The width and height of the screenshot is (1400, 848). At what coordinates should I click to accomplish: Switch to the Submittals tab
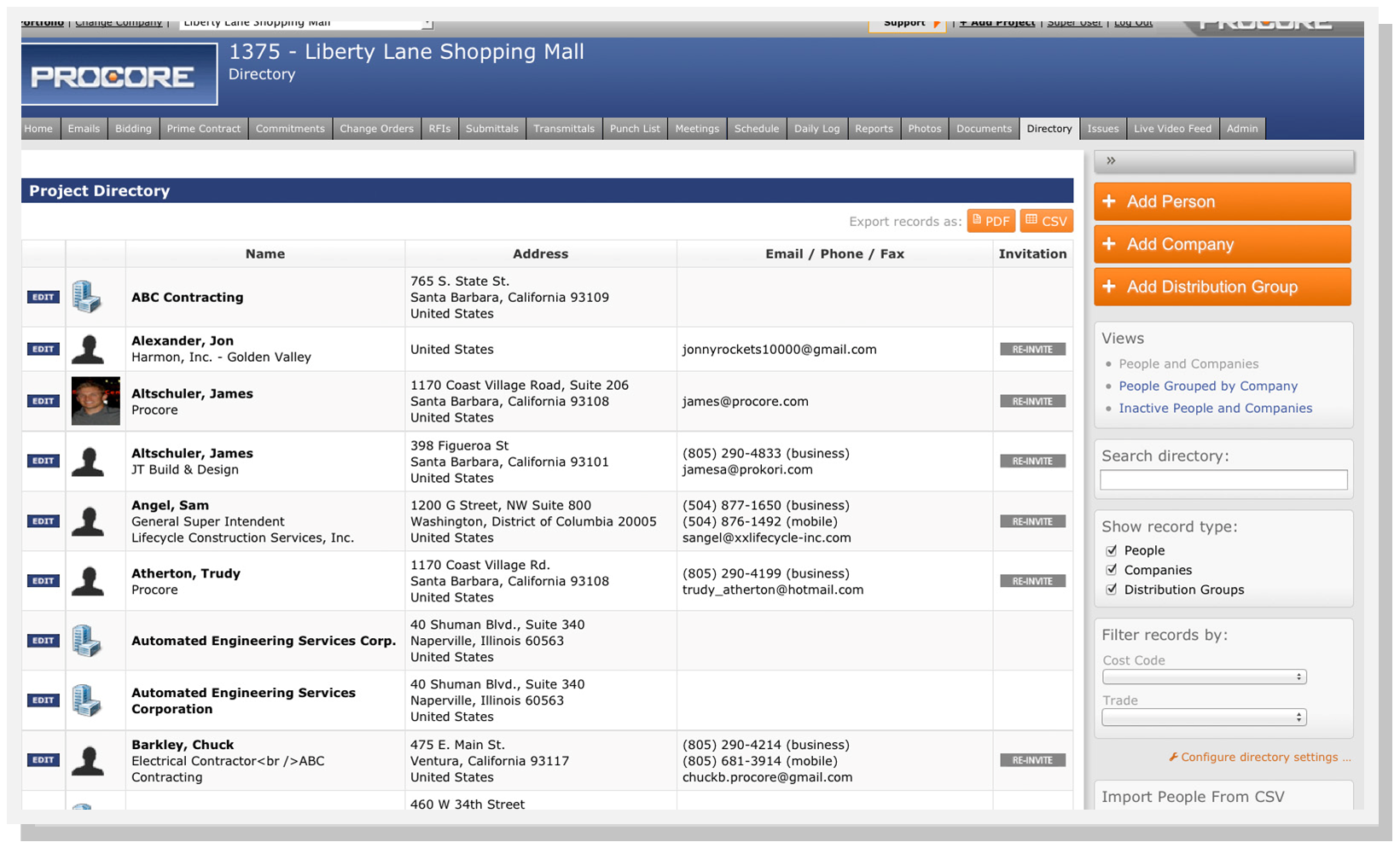(491, 129)
